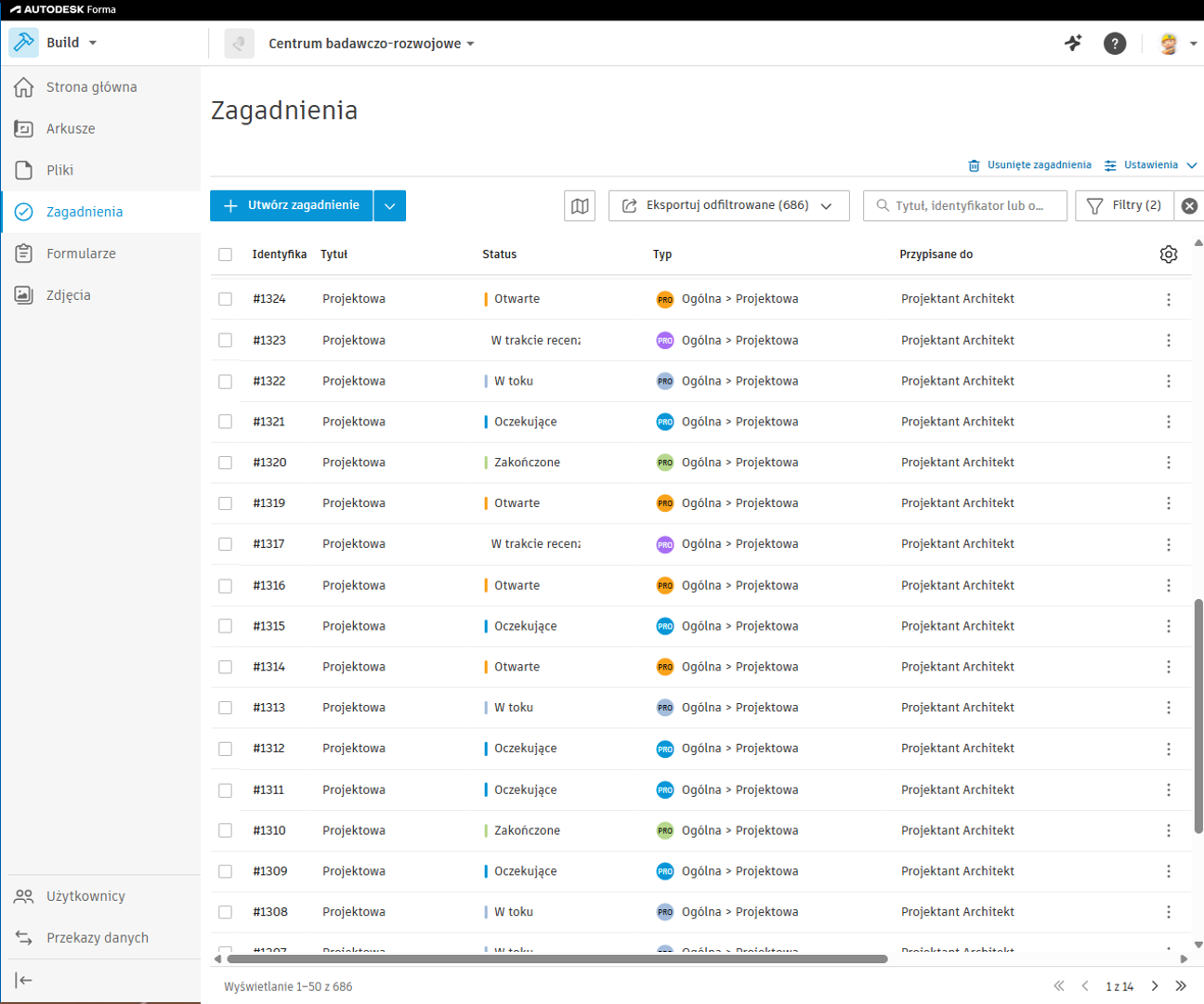The image size is (1204, 1004).
Task: Toggle the select-all header checkbox
Action: tap(225, 254)
